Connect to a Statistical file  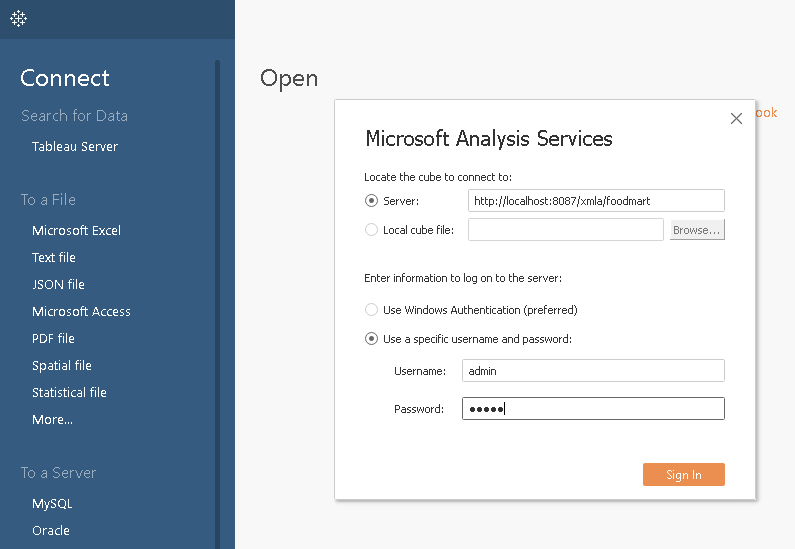coord(69,392)
